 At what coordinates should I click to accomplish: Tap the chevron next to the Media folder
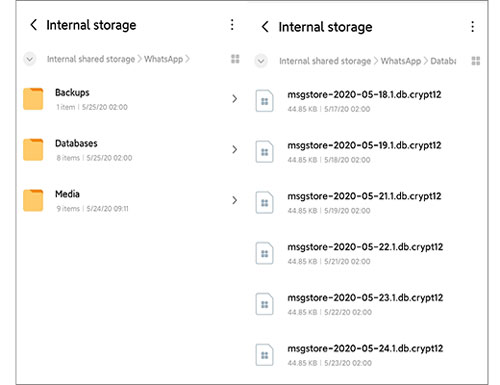[x=235, y=200]
